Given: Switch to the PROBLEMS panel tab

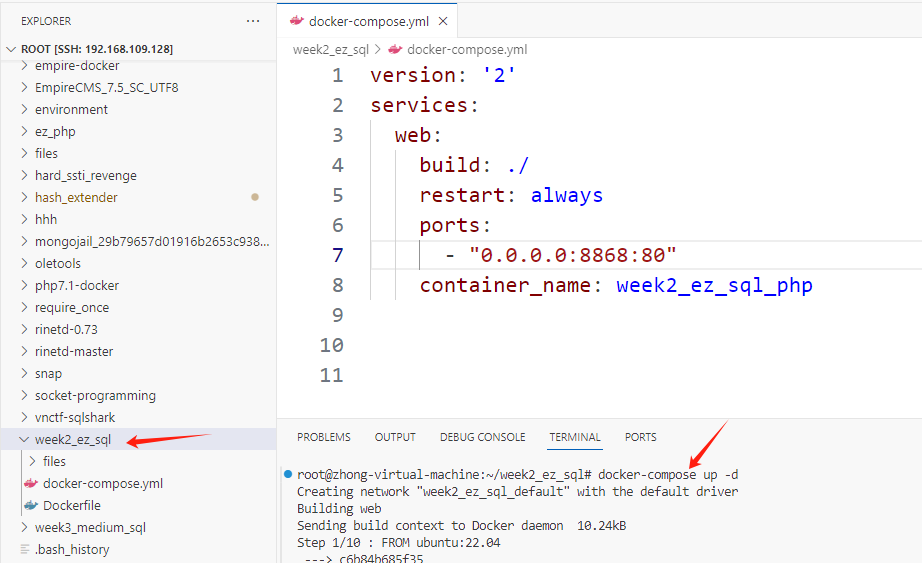Looking at the screenshot, I should (x=324, y=437).
